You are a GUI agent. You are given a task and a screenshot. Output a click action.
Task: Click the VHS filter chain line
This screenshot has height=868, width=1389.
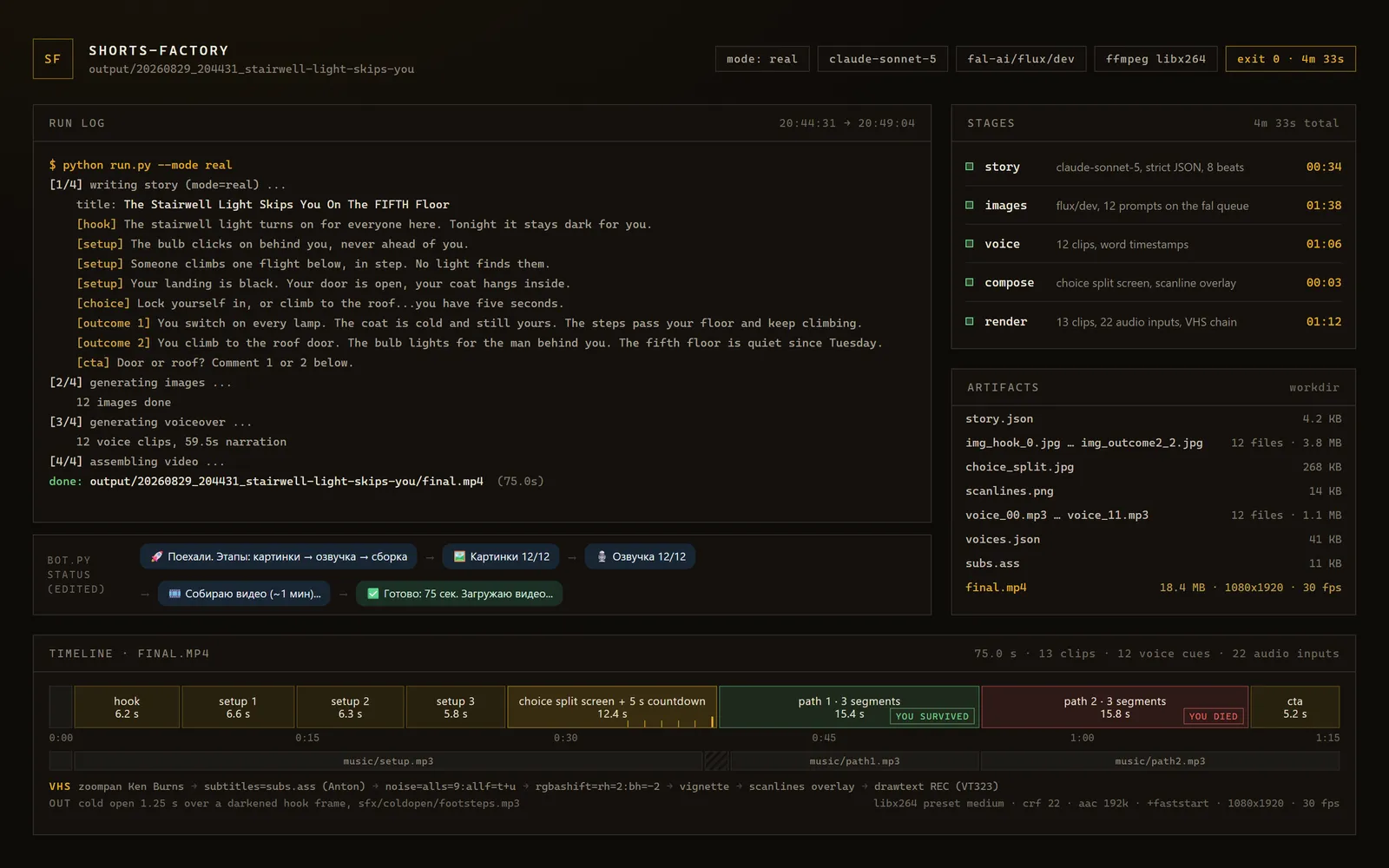[523, 786]
